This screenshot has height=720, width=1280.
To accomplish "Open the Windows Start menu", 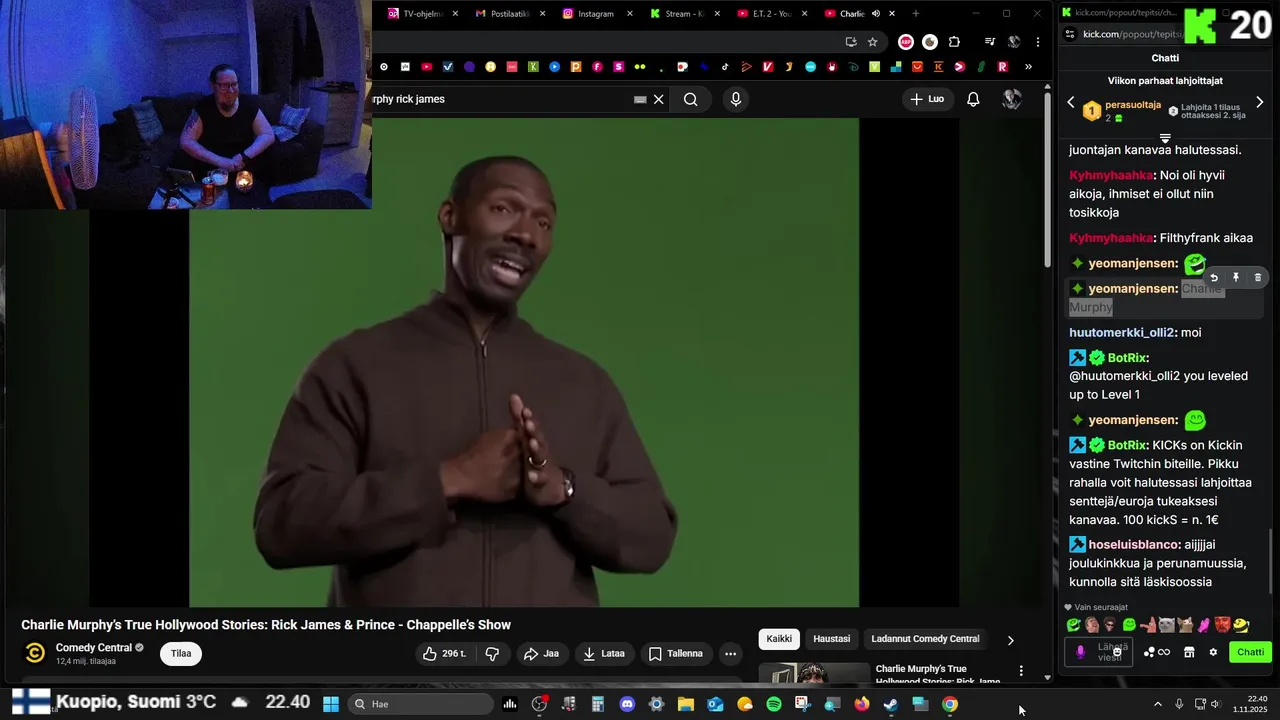I will coord(331,704).
